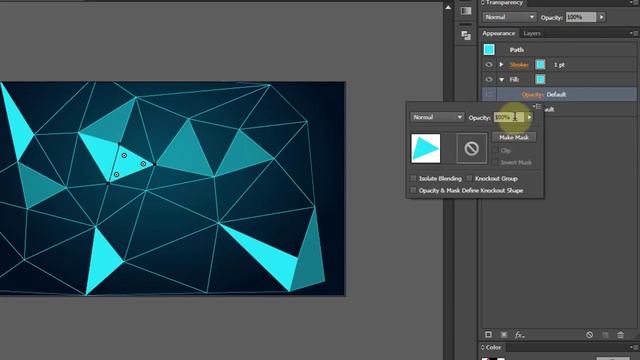Open the fx Add New Effect menu
The image size is (640, 360).
[519, 335]
